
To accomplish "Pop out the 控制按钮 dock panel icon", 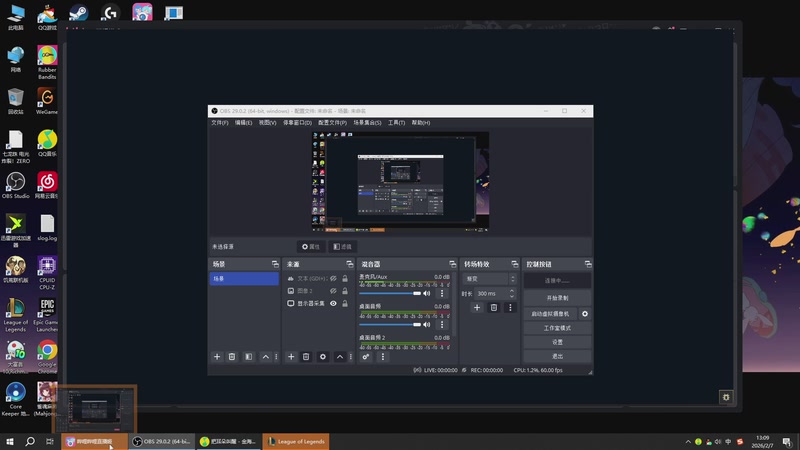I will coord(588,264).
